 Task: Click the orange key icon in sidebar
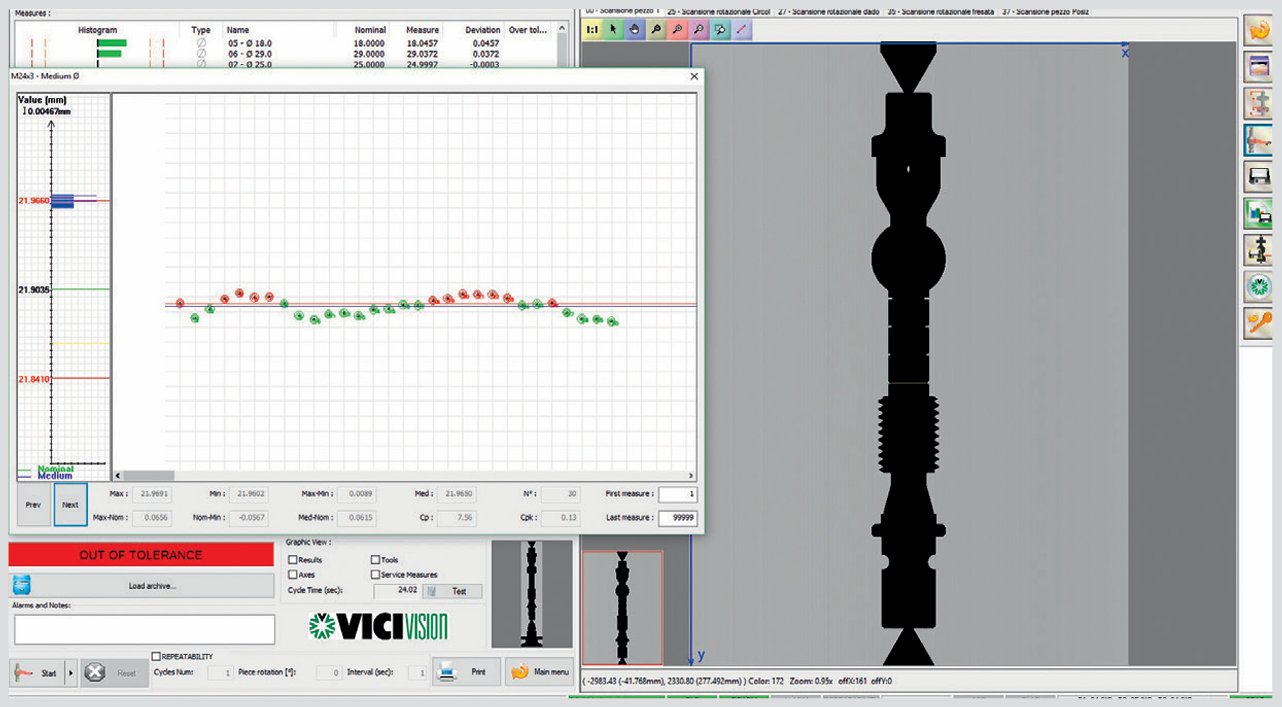tap(1257, 322)
